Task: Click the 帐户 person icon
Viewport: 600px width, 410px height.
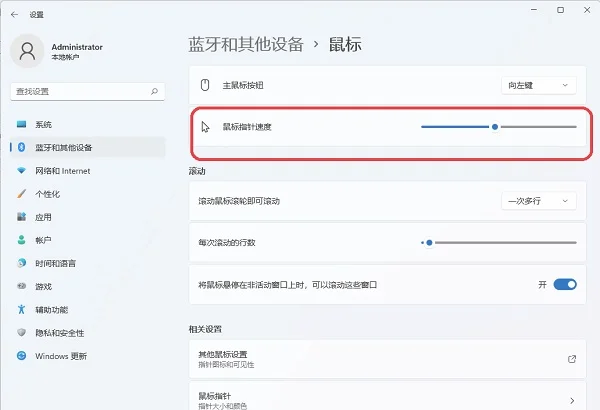Action: pos(21,240)
